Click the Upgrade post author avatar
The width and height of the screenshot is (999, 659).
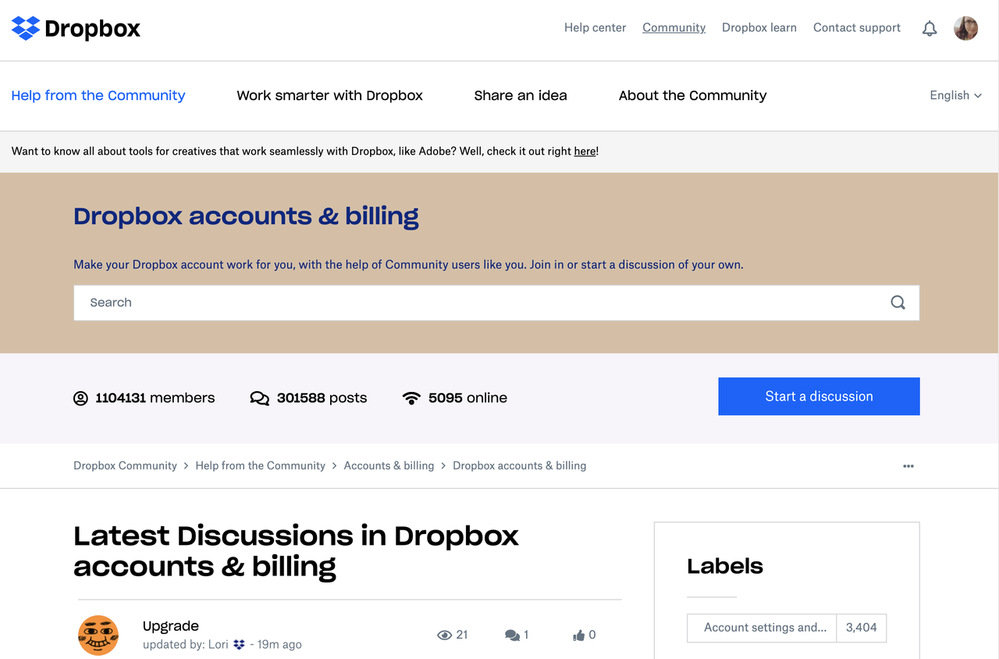[x=98, y=635]
